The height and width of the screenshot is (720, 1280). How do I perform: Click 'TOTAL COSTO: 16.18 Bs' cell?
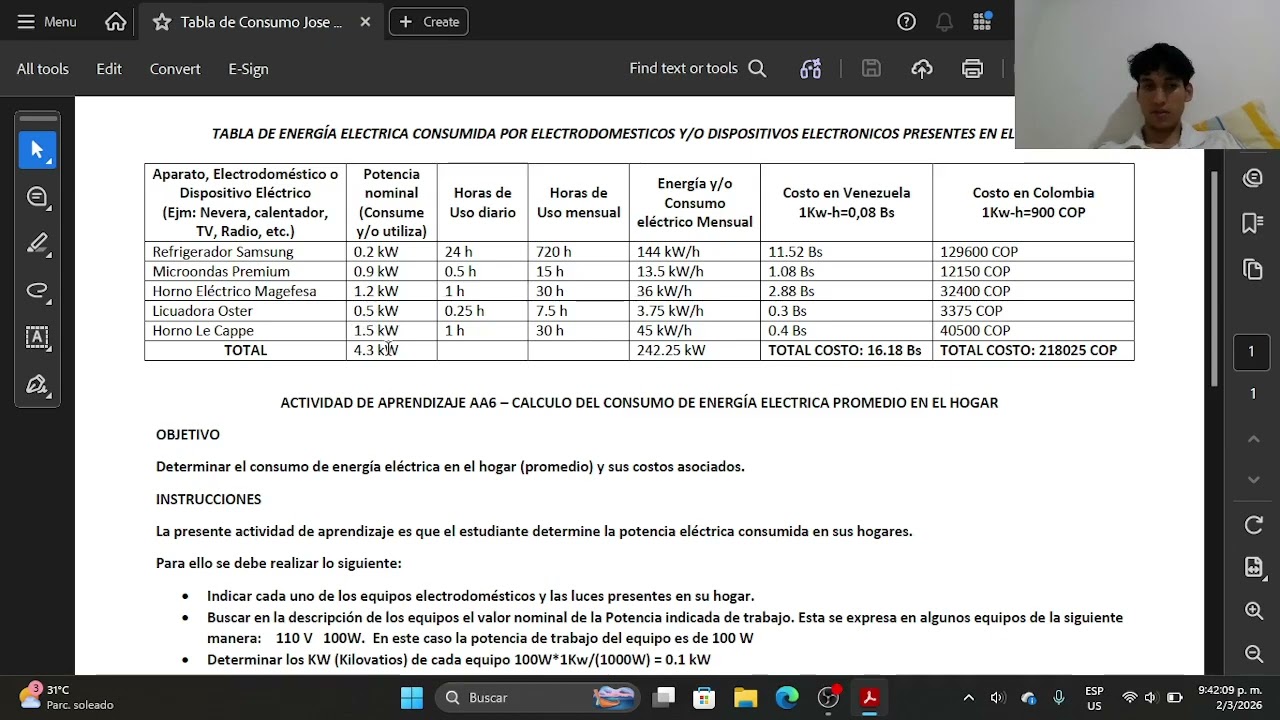click(x=846, y=350)
